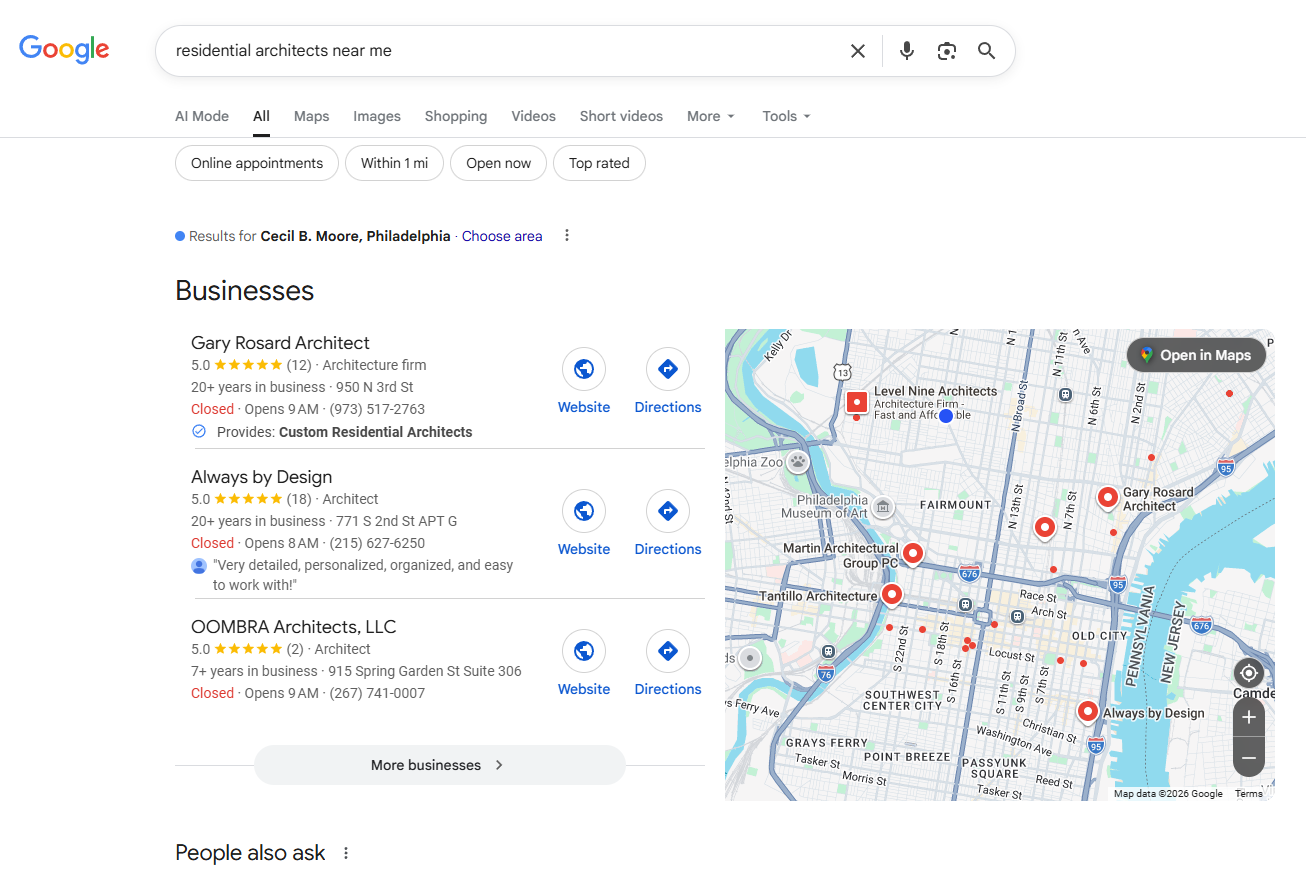Toggle the Open now filter
This screenshot has width=1306, height=877.
[x=498, y=163]
